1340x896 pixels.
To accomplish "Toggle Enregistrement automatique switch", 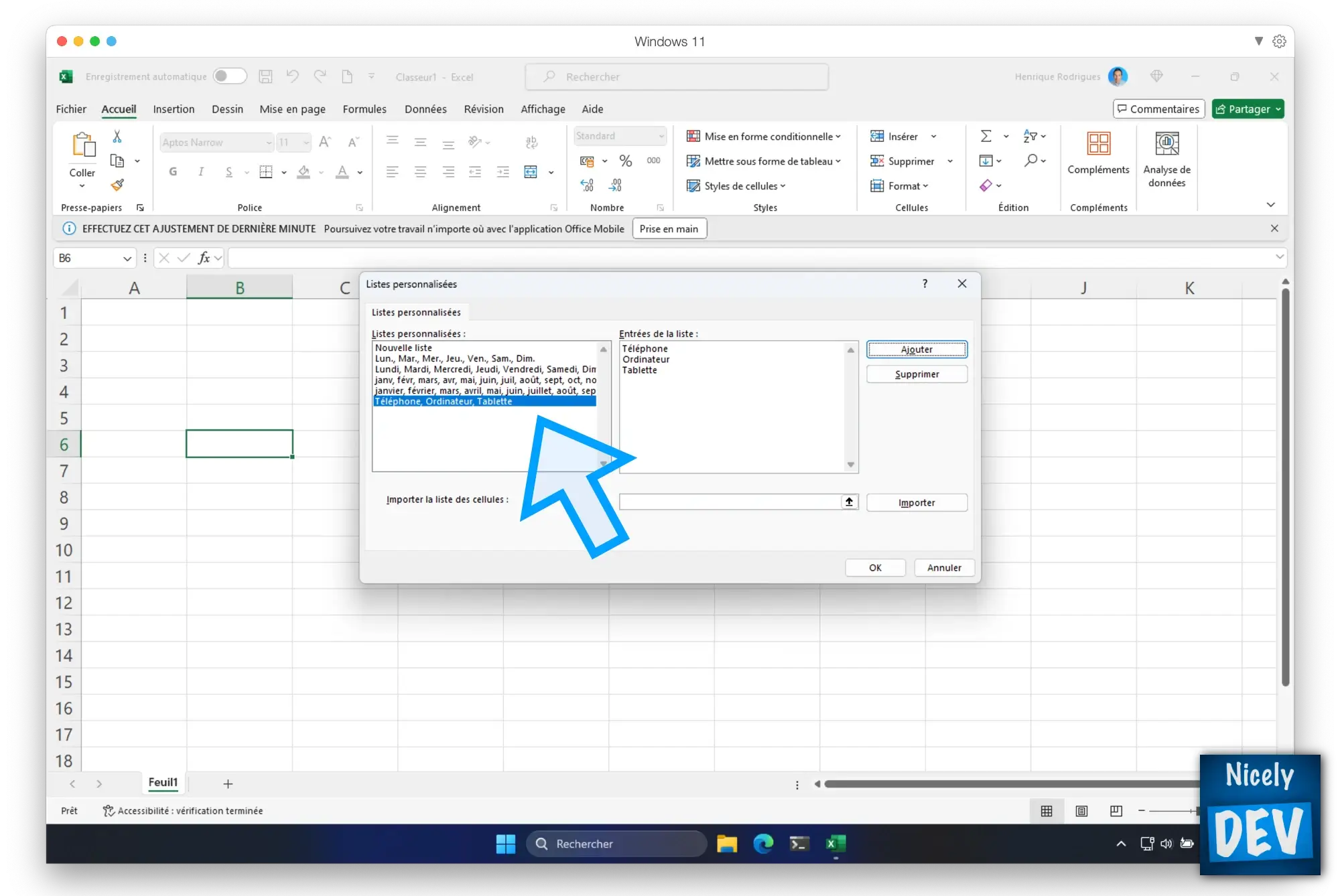I will (230, 76).
